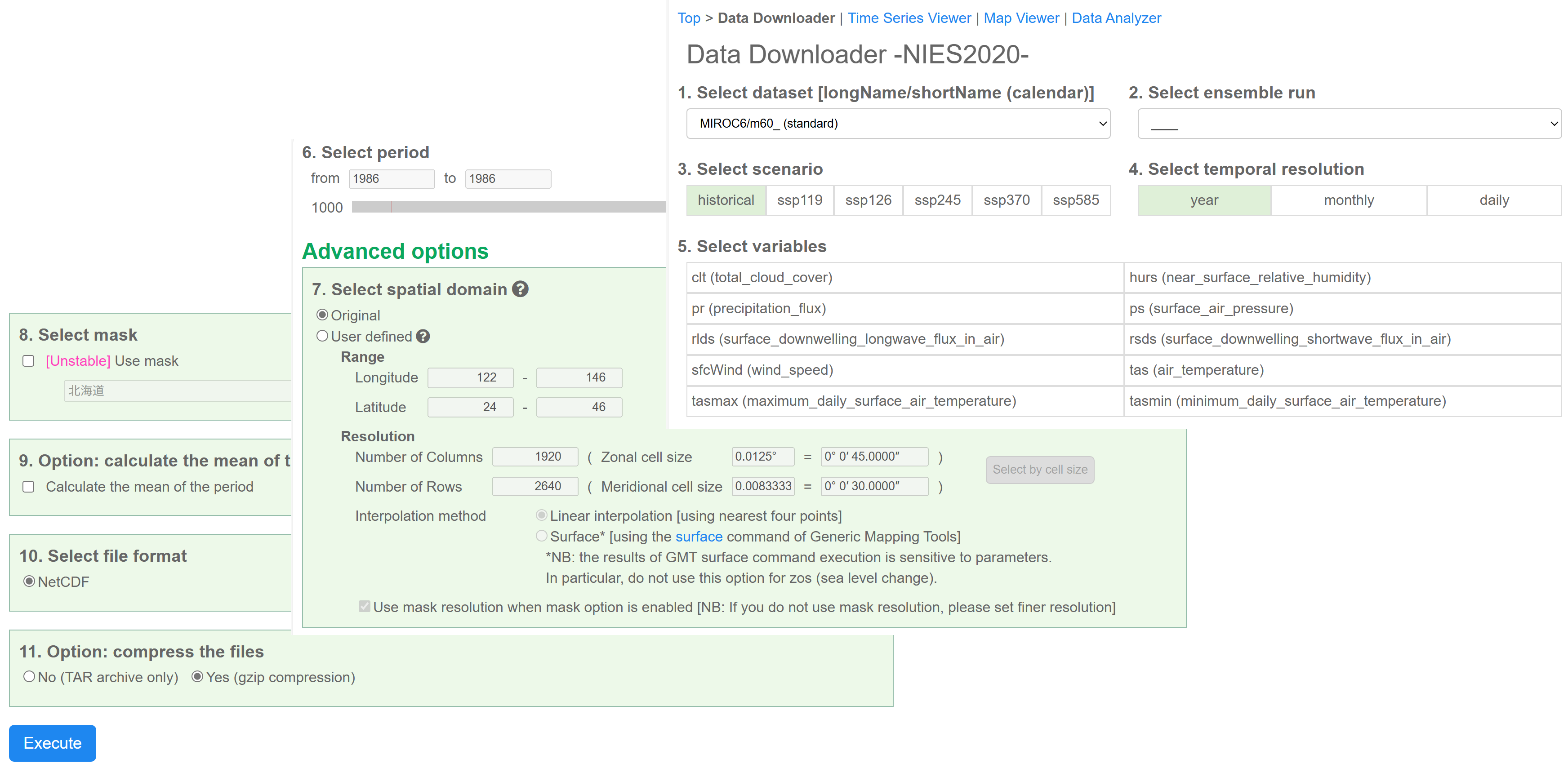Open the dataset dropdown MIROC6/m60_

(x=898, y=124)
